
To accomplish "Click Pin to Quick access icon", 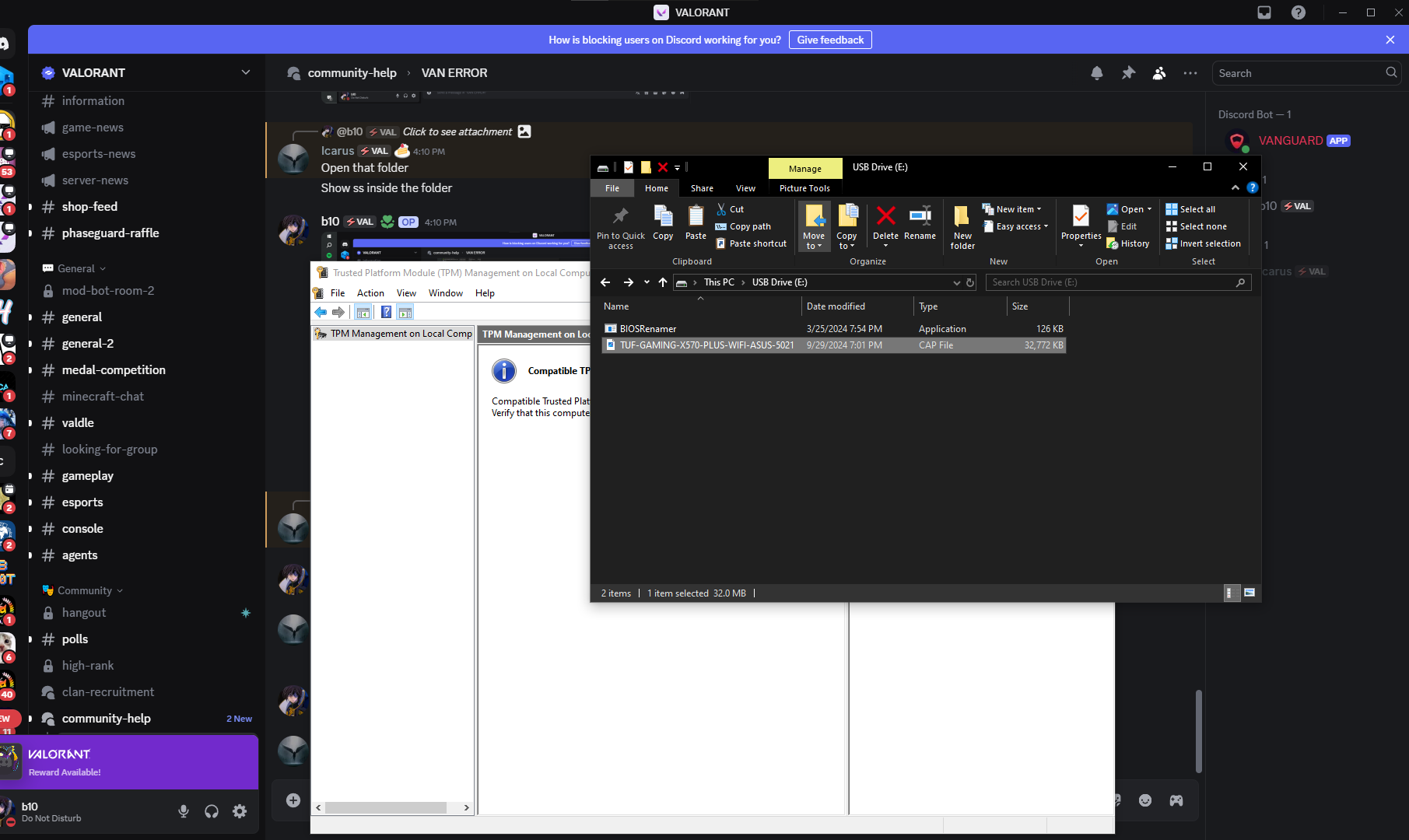I will click(x=620, y=217).
